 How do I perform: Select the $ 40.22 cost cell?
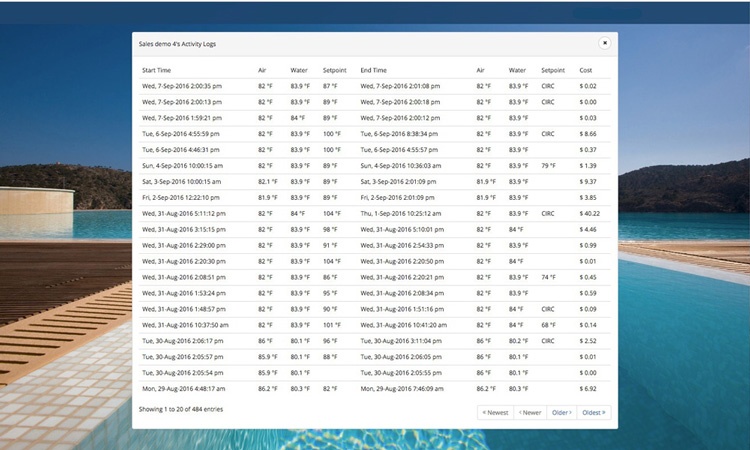[590, 213]
